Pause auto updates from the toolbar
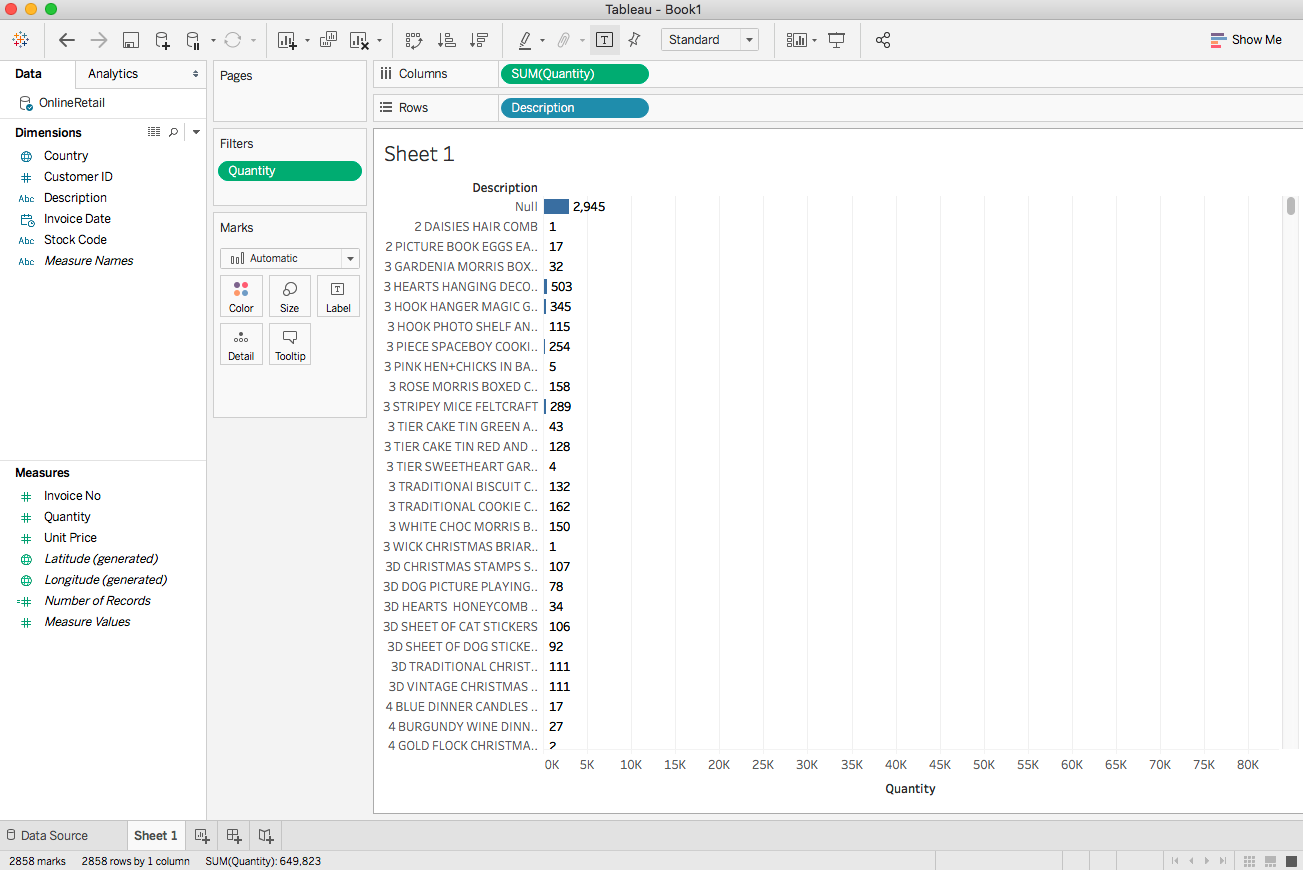 point(191,39)
